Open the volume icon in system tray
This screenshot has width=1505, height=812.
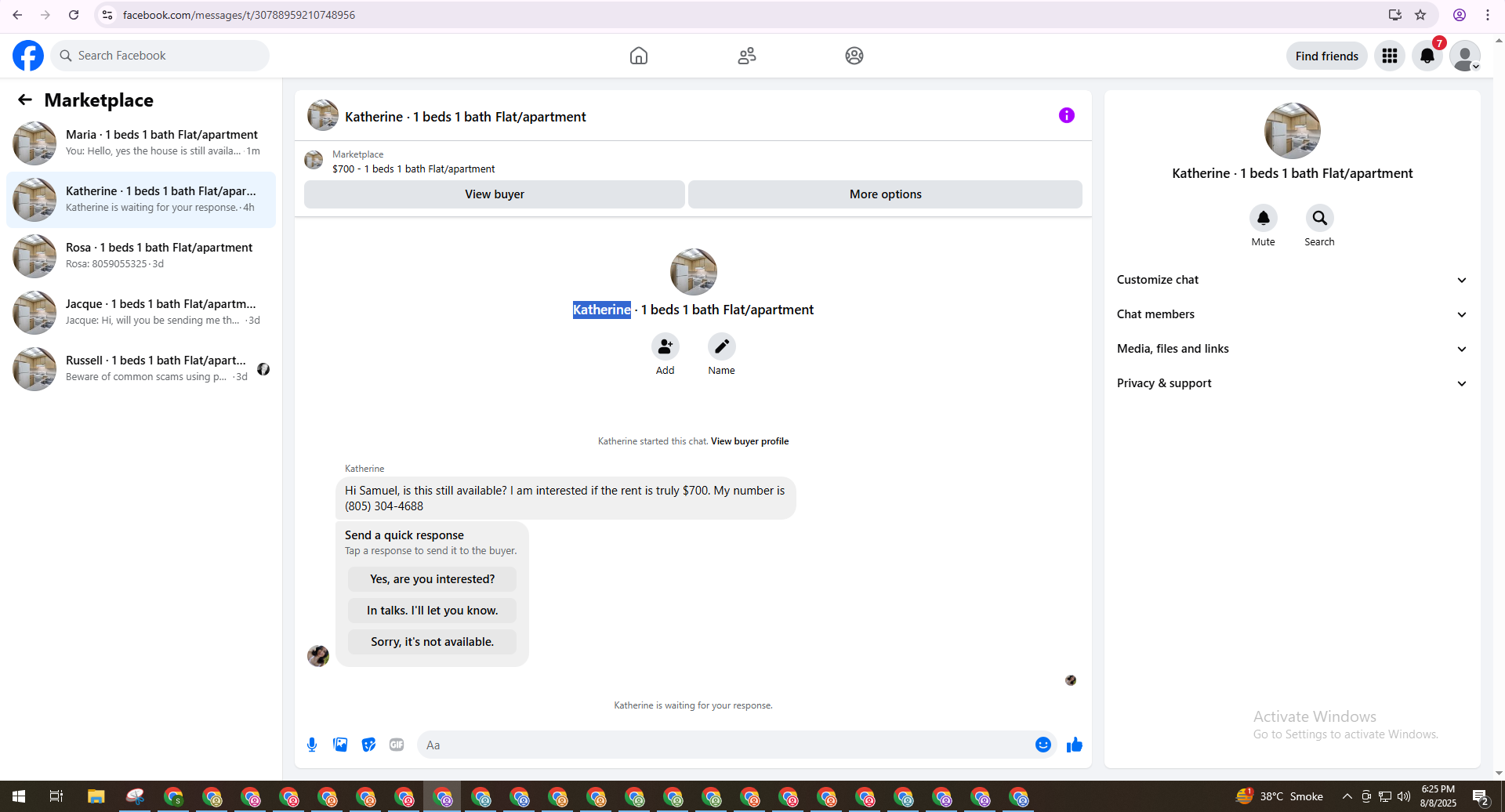1404,796
